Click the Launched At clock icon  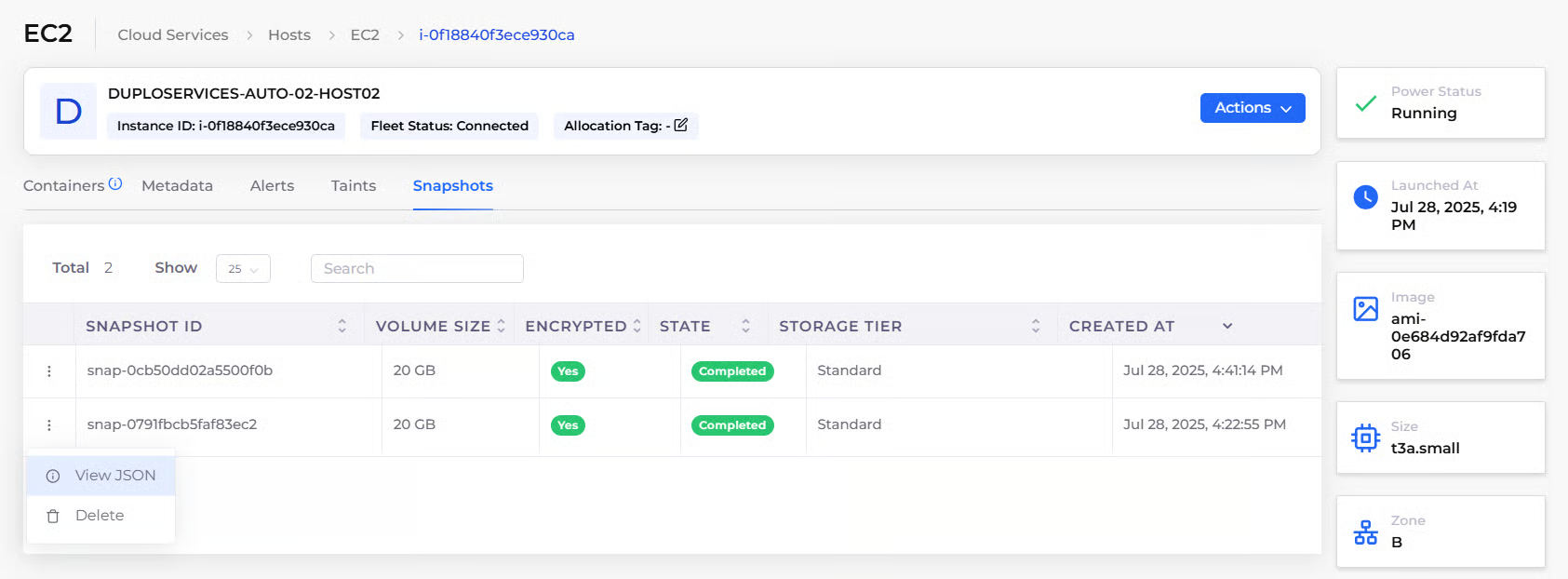(1365, 197)
